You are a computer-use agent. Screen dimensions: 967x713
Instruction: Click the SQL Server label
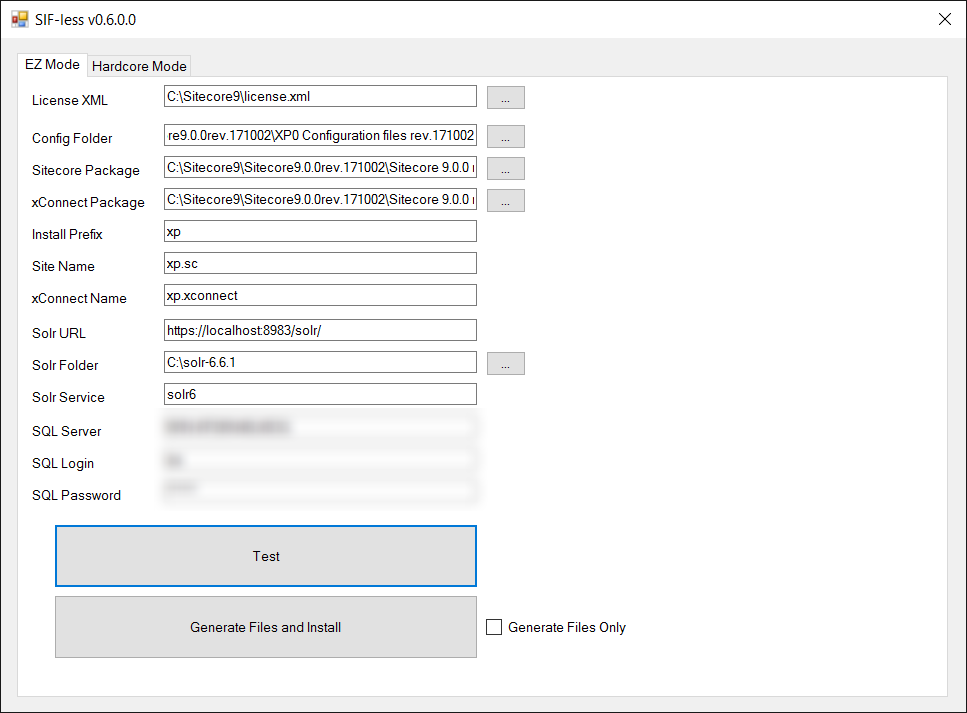coord(67,431)
